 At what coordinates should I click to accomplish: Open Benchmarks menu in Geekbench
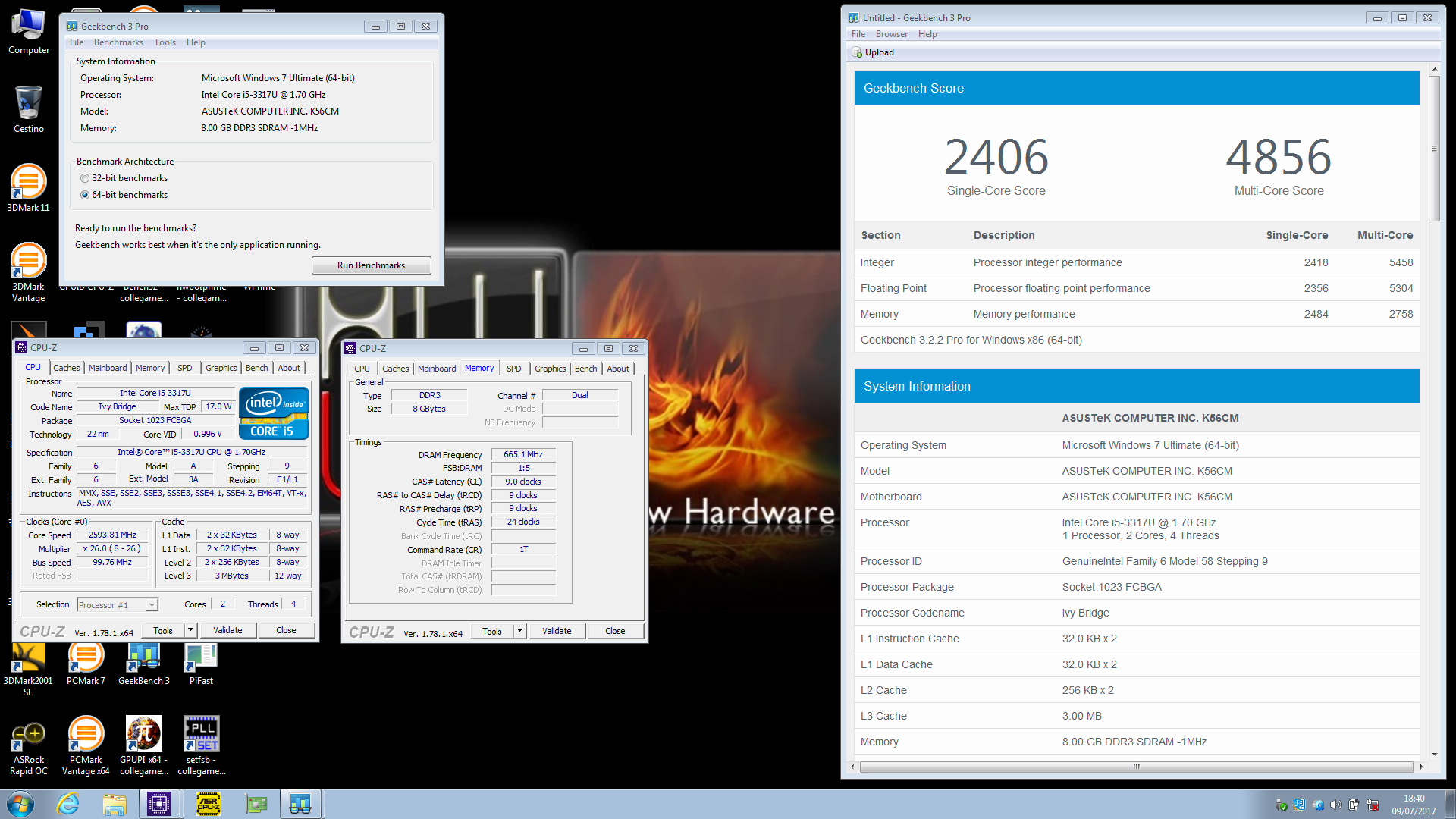[x=118, y=42]
